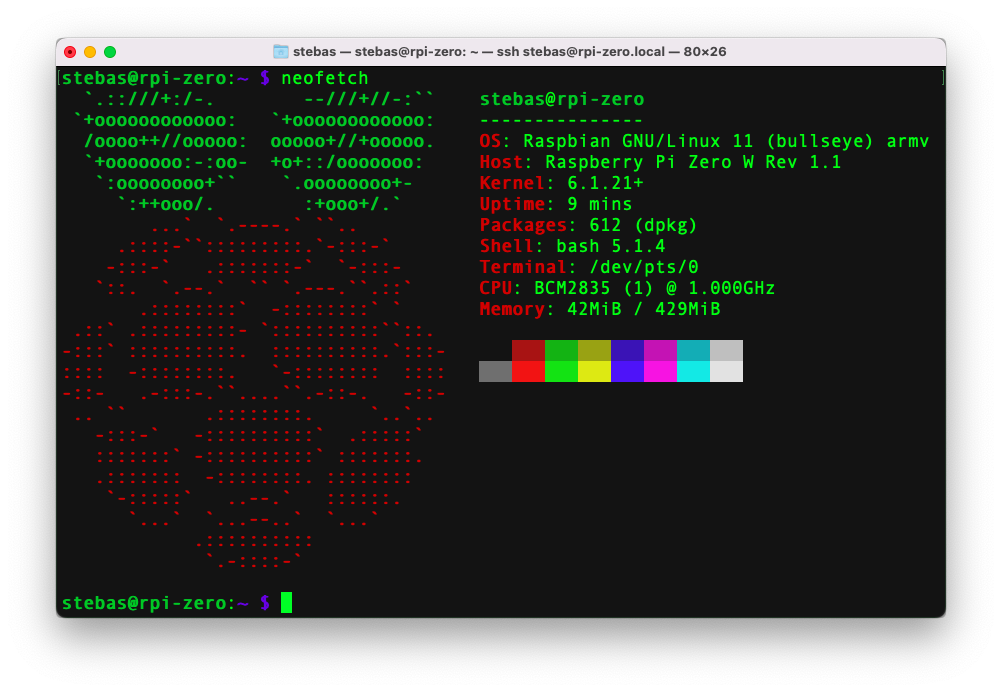The image size is (1002, 692).
Task: Click the bright yellow swatch in bottom row
Action: [x=595, y=371]
